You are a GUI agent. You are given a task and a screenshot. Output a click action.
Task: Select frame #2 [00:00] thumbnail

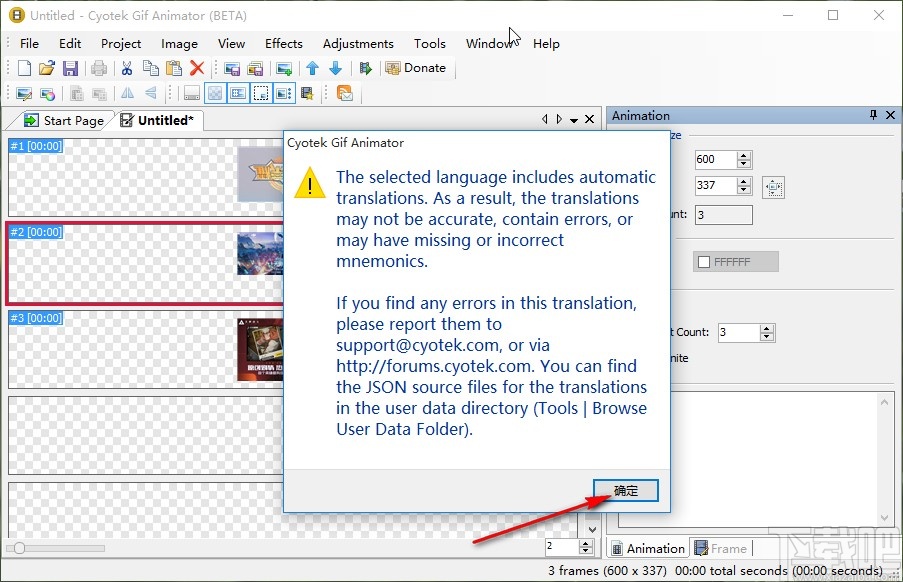coord(145,263)
